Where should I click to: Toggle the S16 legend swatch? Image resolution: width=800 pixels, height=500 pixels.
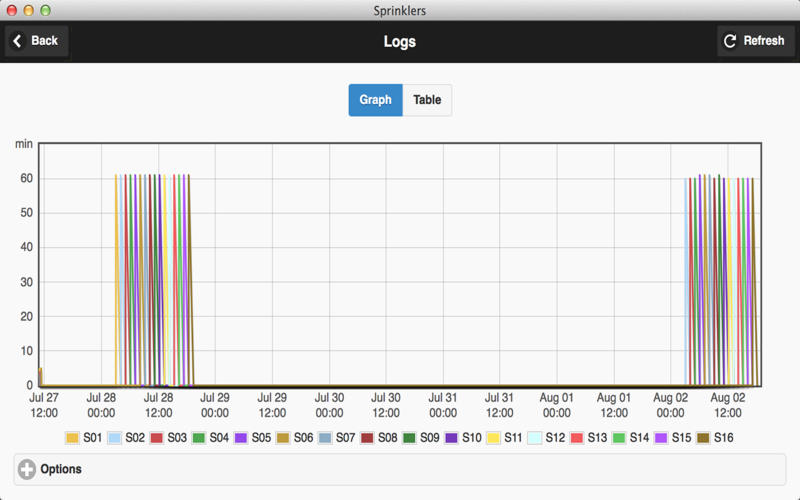[703, 438]
